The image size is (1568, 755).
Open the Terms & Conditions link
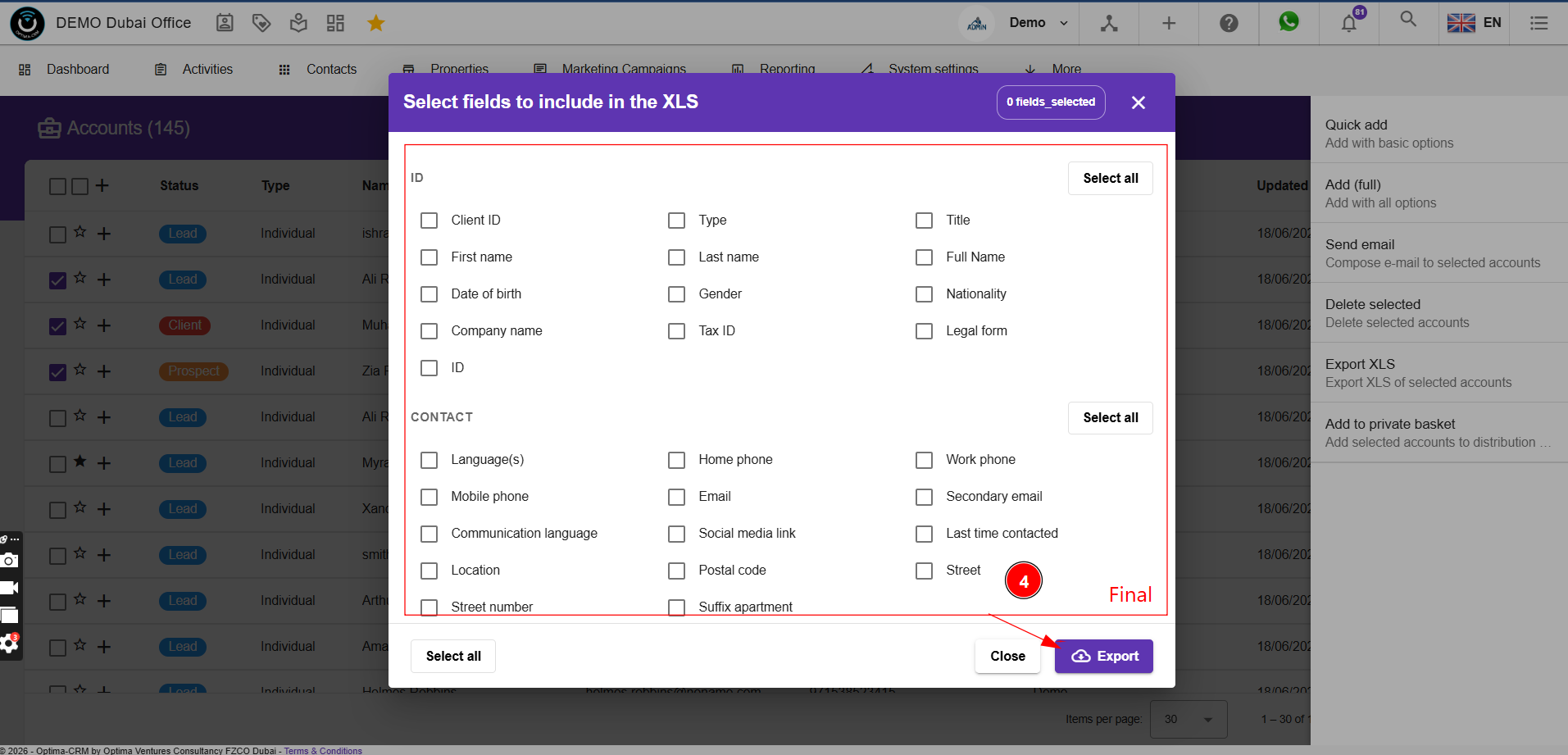click(x=323, y=750)
